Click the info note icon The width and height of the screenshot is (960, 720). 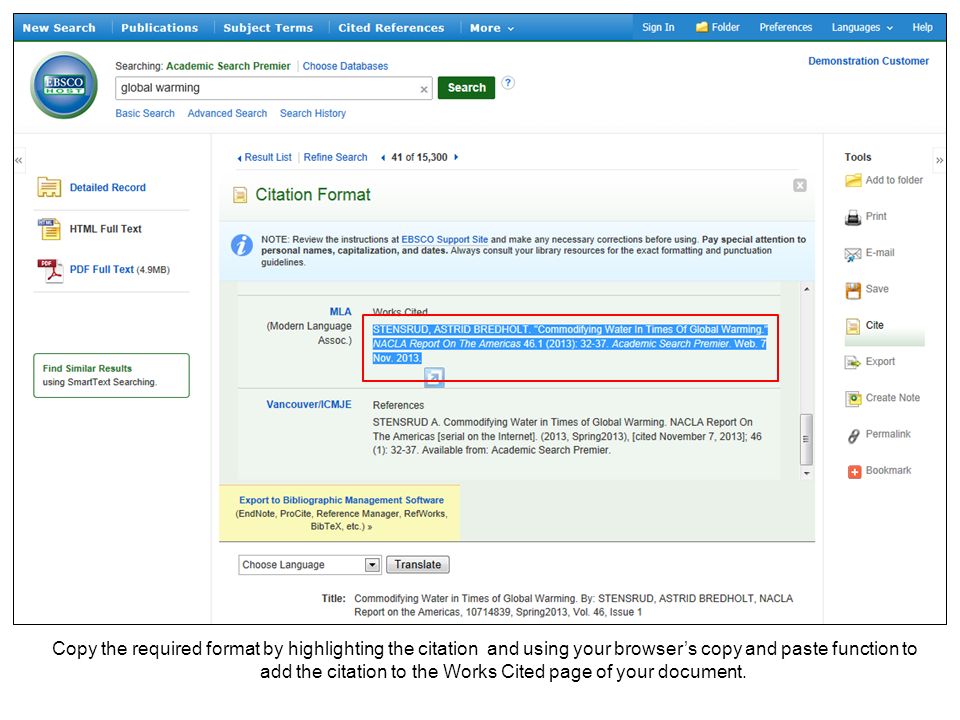click(x=242, y=245)
